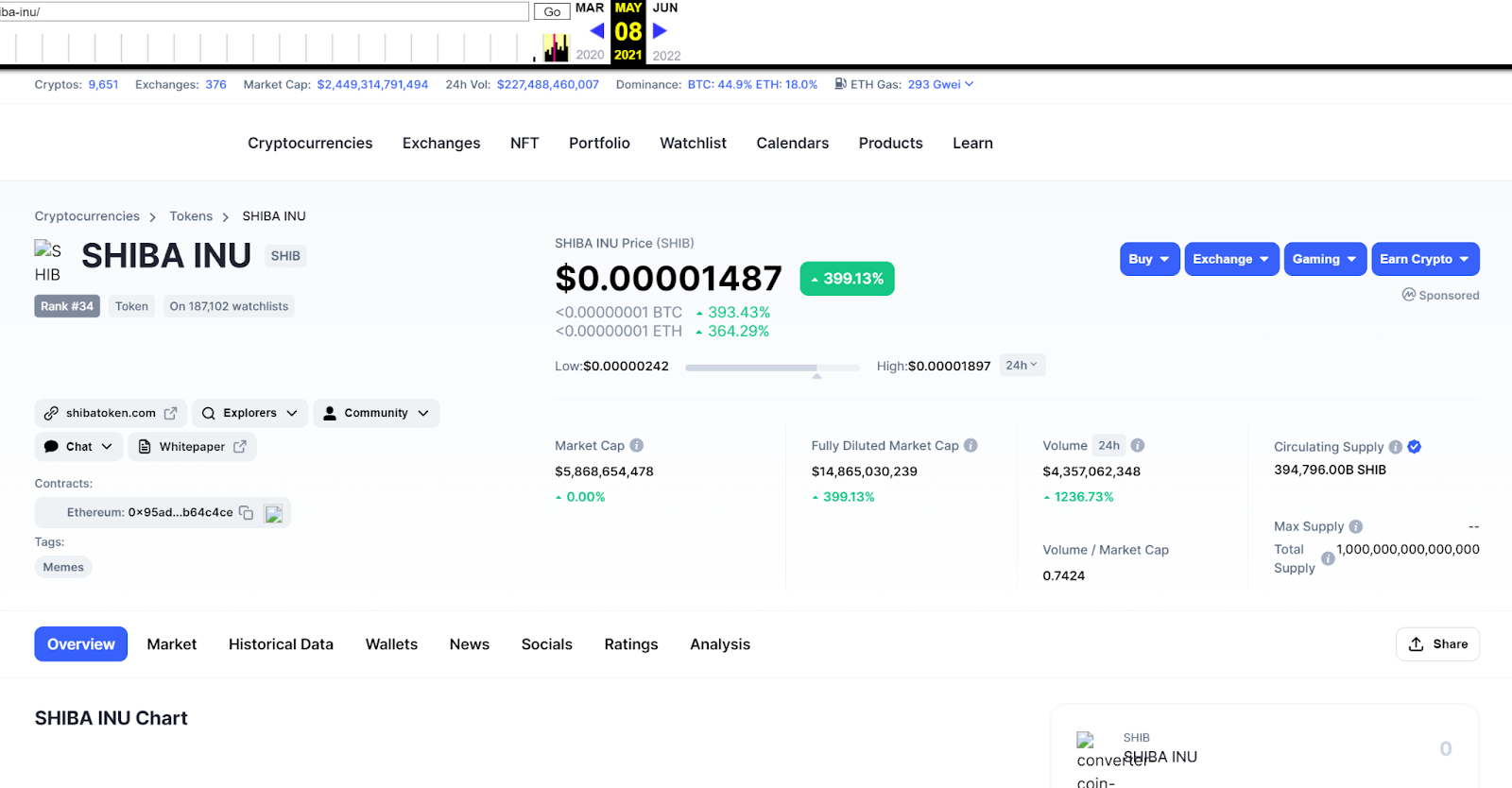Open the Exchanges menu
Image resolution: width=1512 pixels, height=788 pixels.
[x=441, y=143]
